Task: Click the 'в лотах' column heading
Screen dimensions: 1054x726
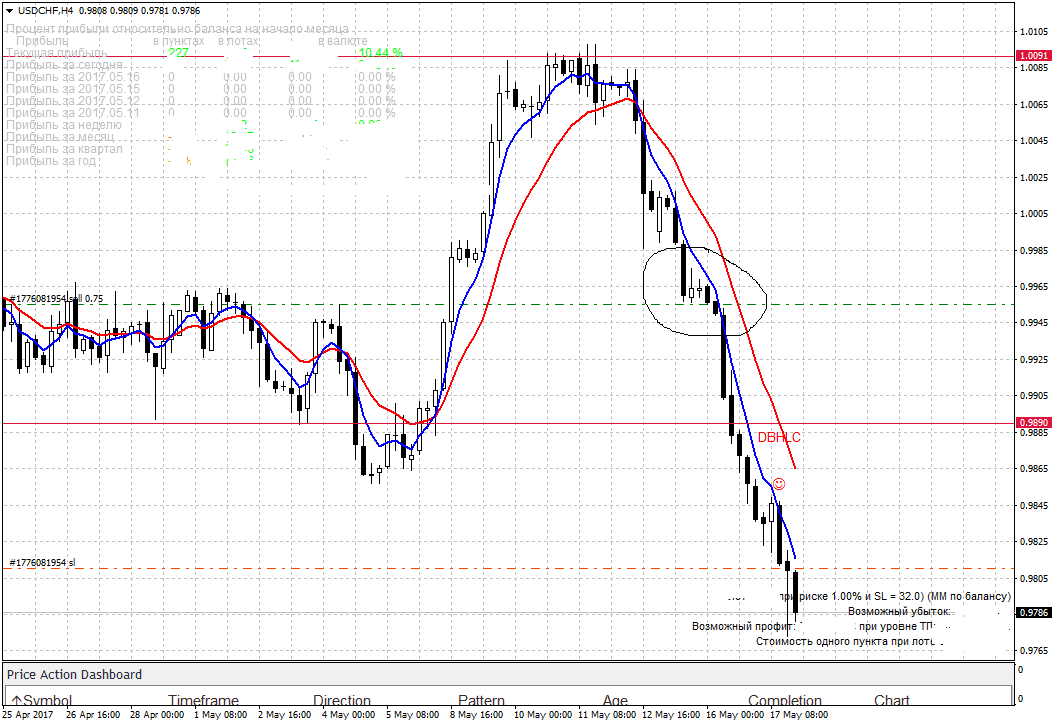Action: tap(238, 41)
